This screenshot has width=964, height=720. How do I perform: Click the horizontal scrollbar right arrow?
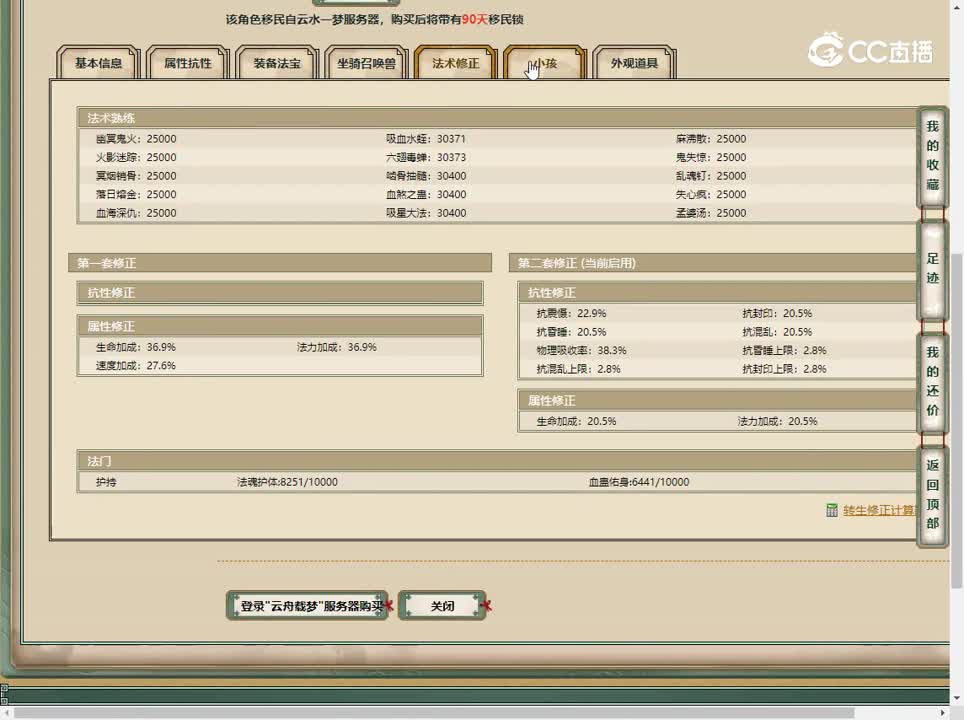click(942, 712)
